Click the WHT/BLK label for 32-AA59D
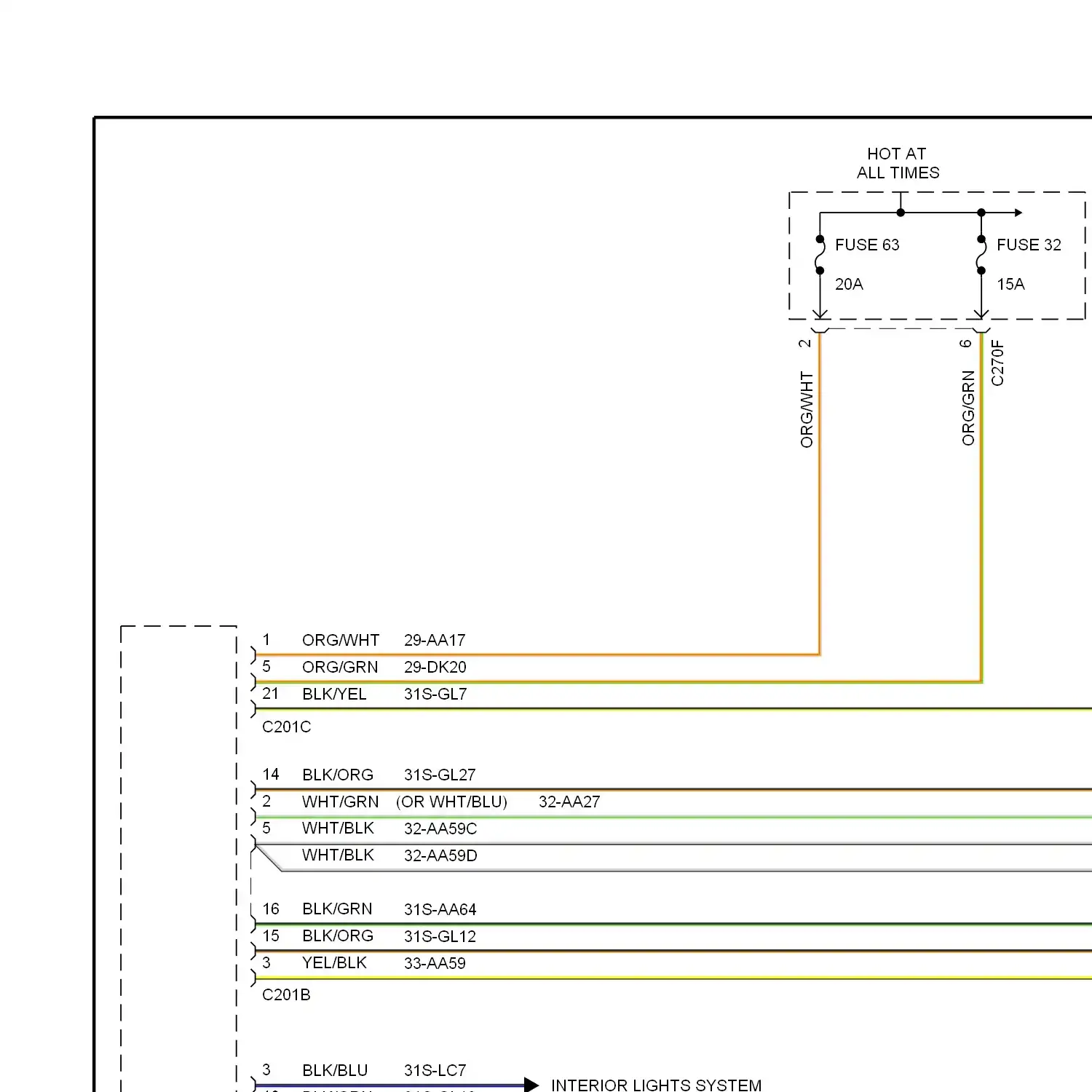1092x1092 pixels. [x=338, y=855]
